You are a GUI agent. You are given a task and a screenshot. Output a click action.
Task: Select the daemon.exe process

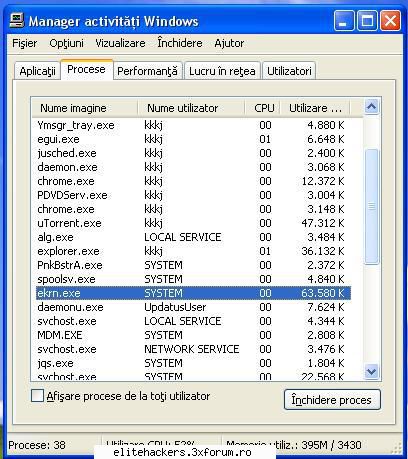tap(192, 167)
